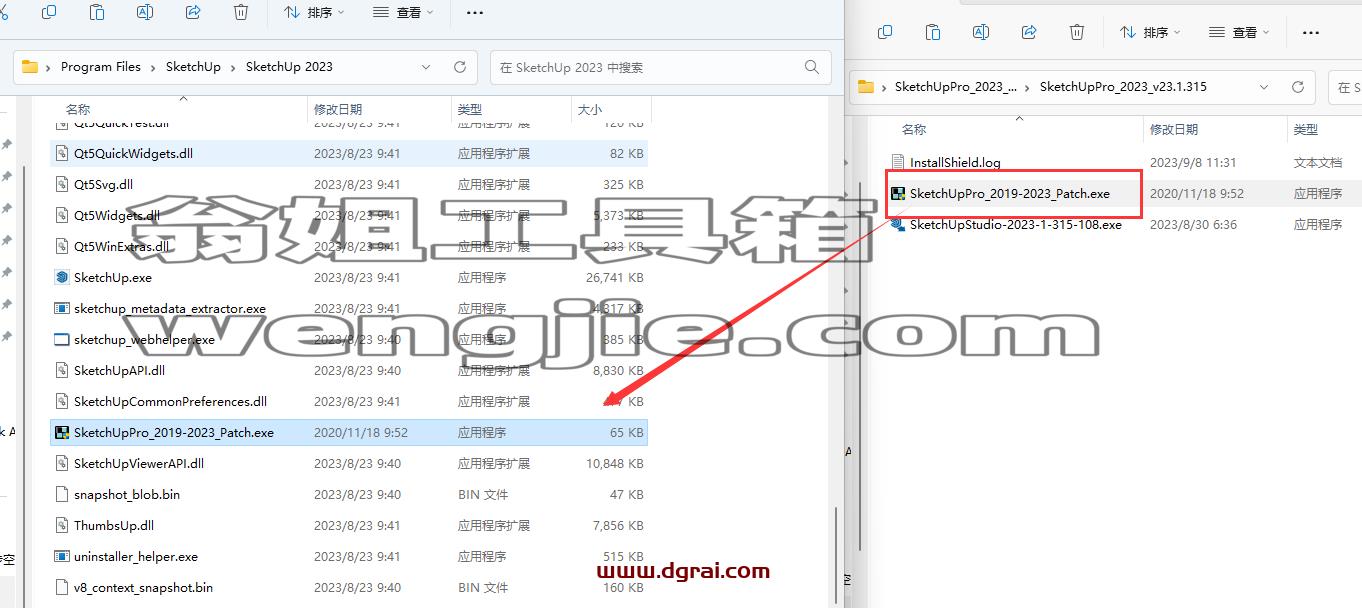Select SketchUp.exe in left window
Screen dimensions: 1362x608
pyautogui.click(x=349, y=278)
